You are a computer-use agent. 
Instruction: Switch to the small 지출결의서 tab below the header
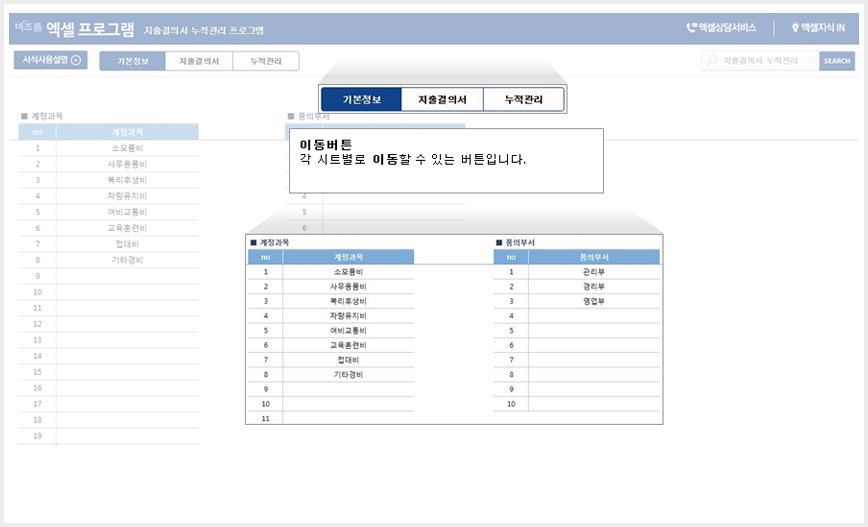199,61
